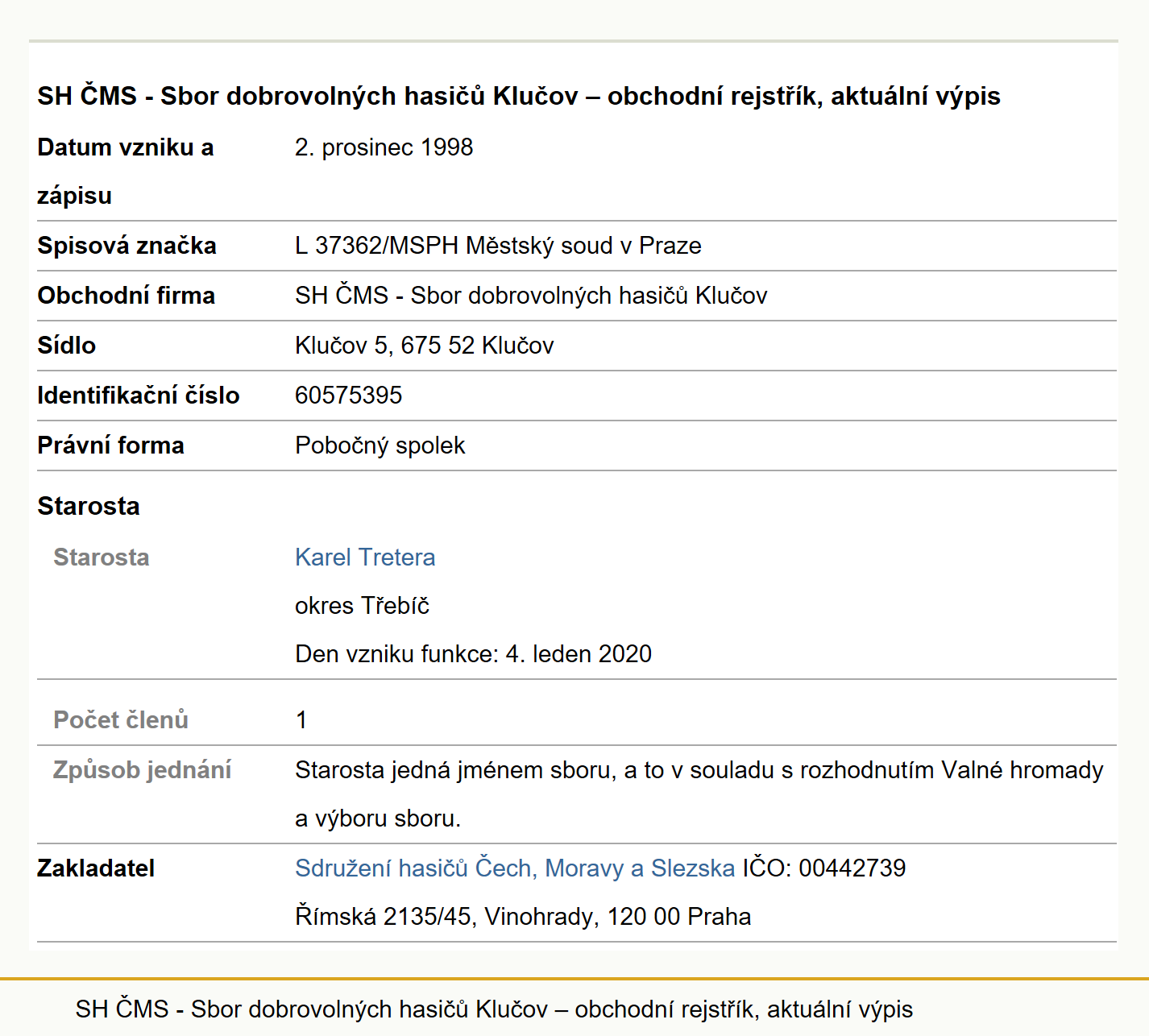
Task: Click the Spisová značka label
Action: pyautogui.click(x=127, y=246)
